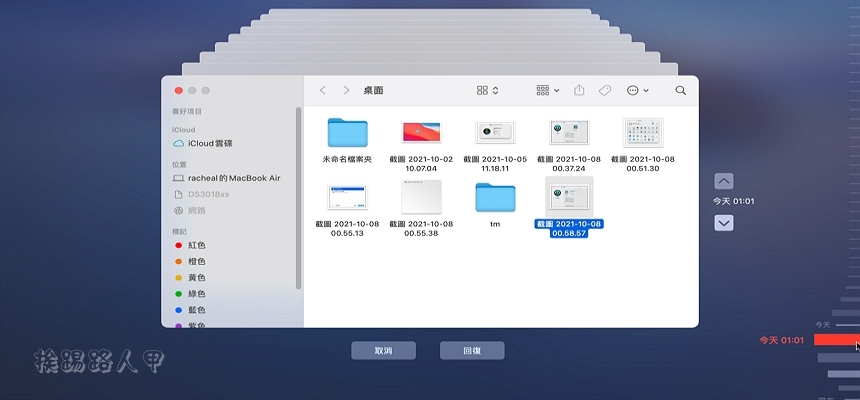Open the more actions ellipsis menu
Screen dimensions: 860x400
pos(637,90)
